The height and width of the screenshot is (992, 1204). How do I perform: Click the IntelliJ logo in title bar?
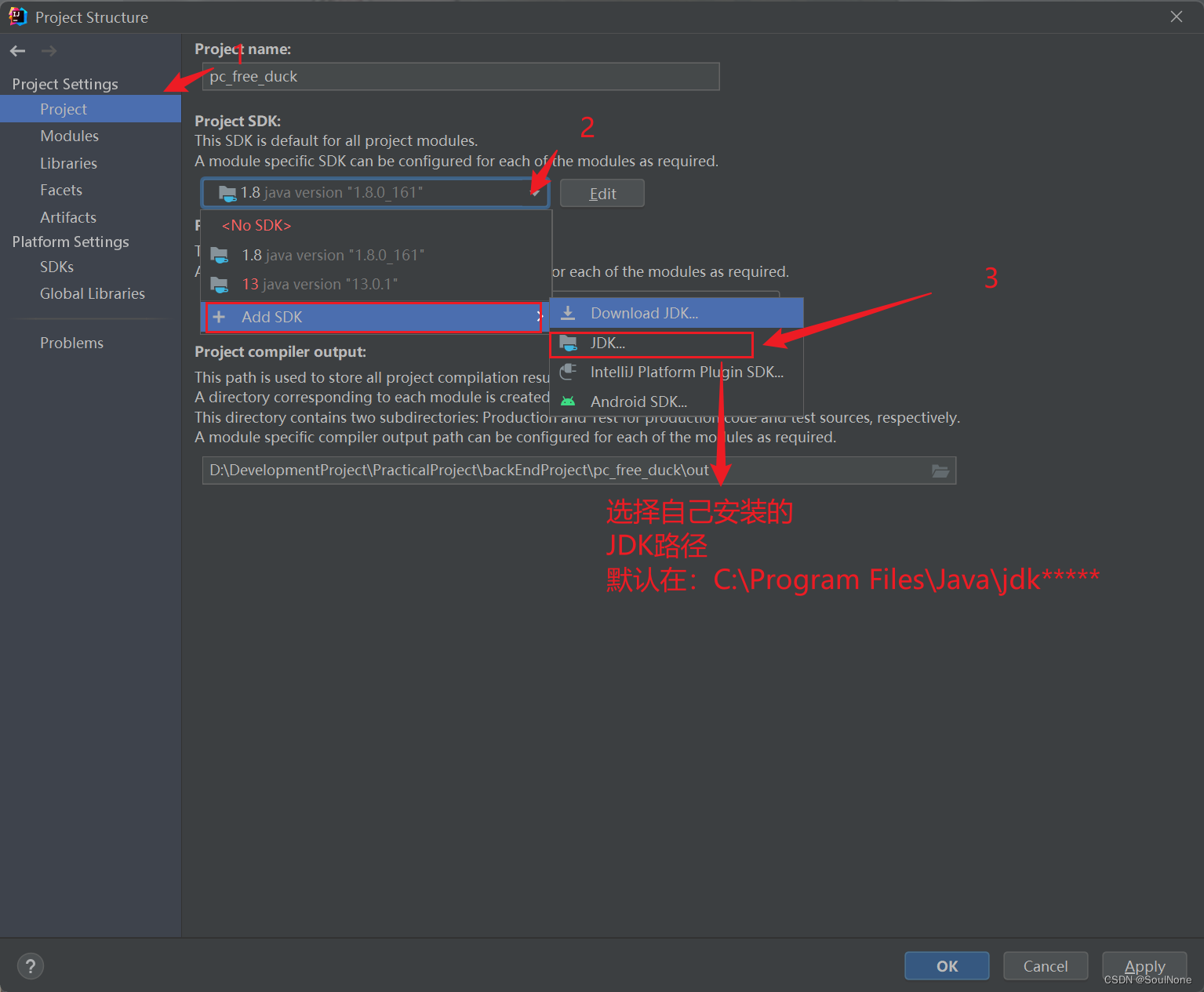17,16
